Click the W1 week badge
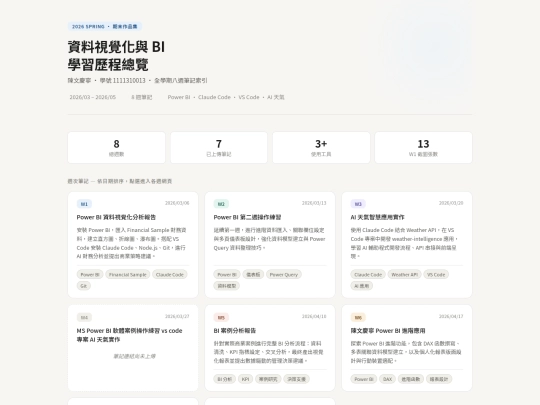 click(x=84, y=204)
